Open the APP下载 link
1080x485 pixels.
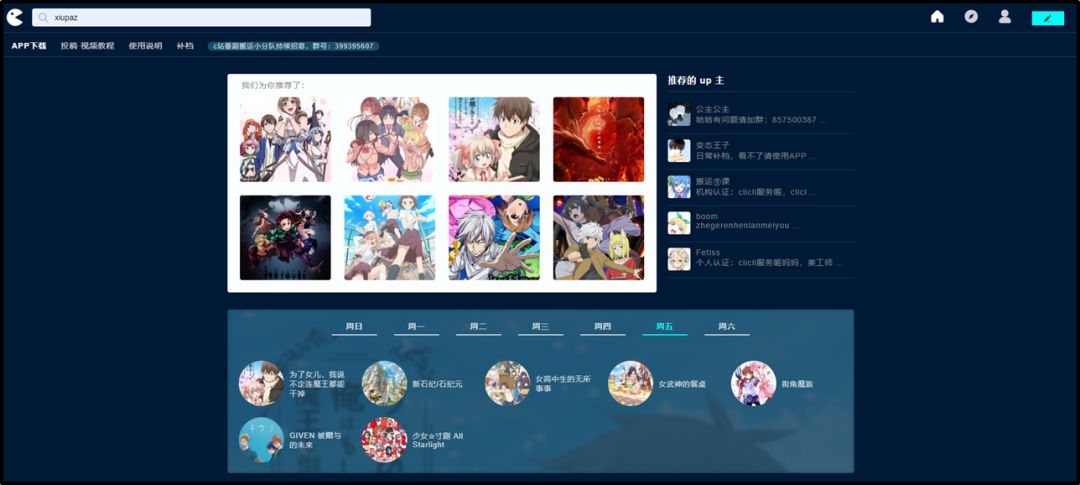[x=29, y=46]
